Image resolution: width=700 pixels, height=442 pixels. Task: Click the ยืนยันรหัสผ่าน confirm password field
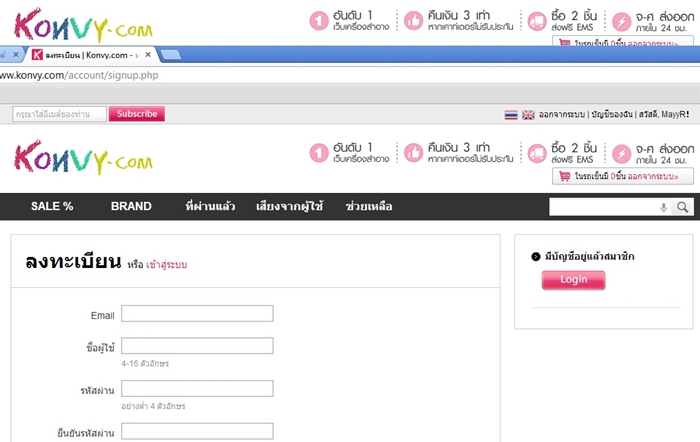pyautogui.click(x=197, y=431)
